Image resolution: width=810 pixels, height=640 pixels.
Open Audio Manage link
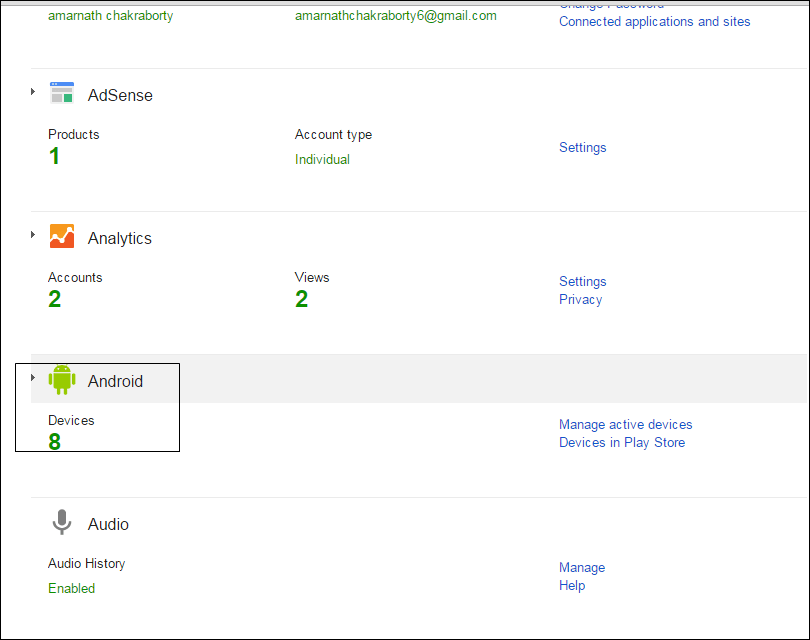(582, 568)
